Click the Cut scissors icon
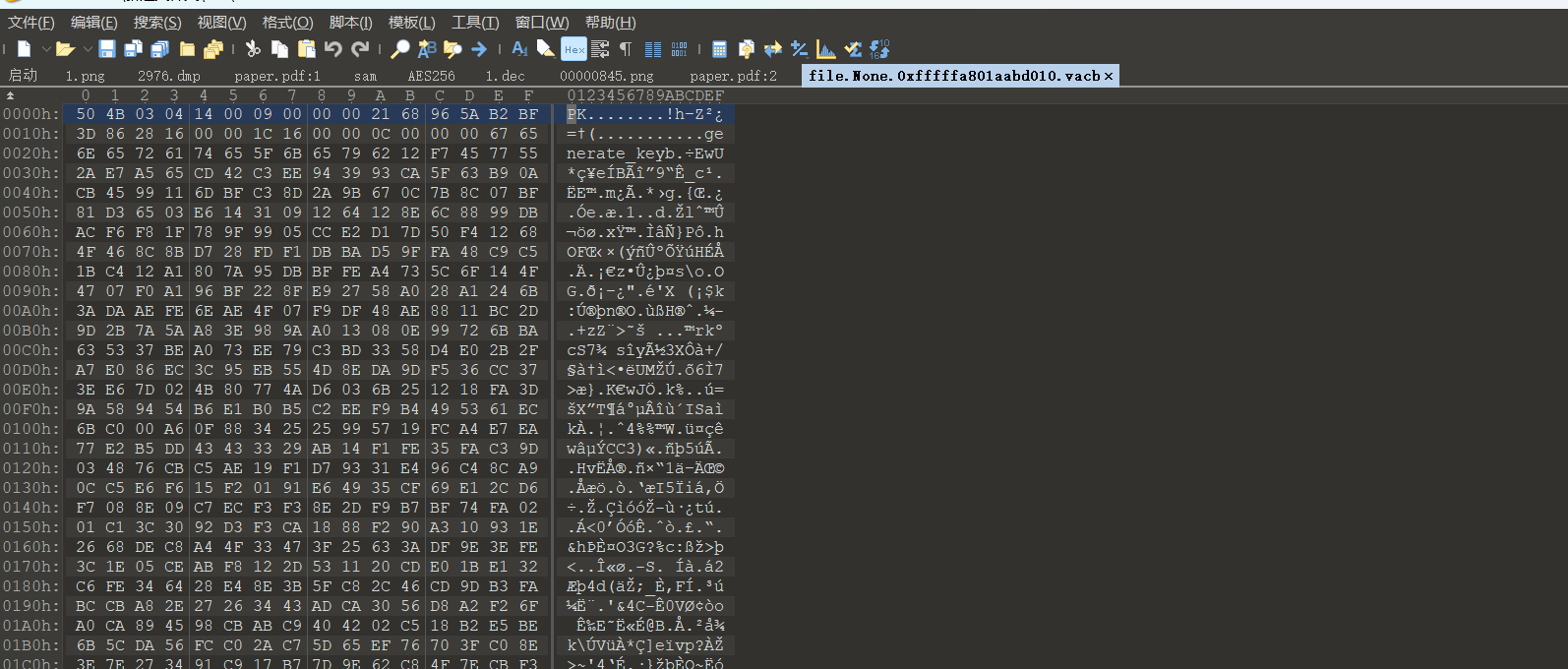 pyautogui.click(x=253, y=49)
